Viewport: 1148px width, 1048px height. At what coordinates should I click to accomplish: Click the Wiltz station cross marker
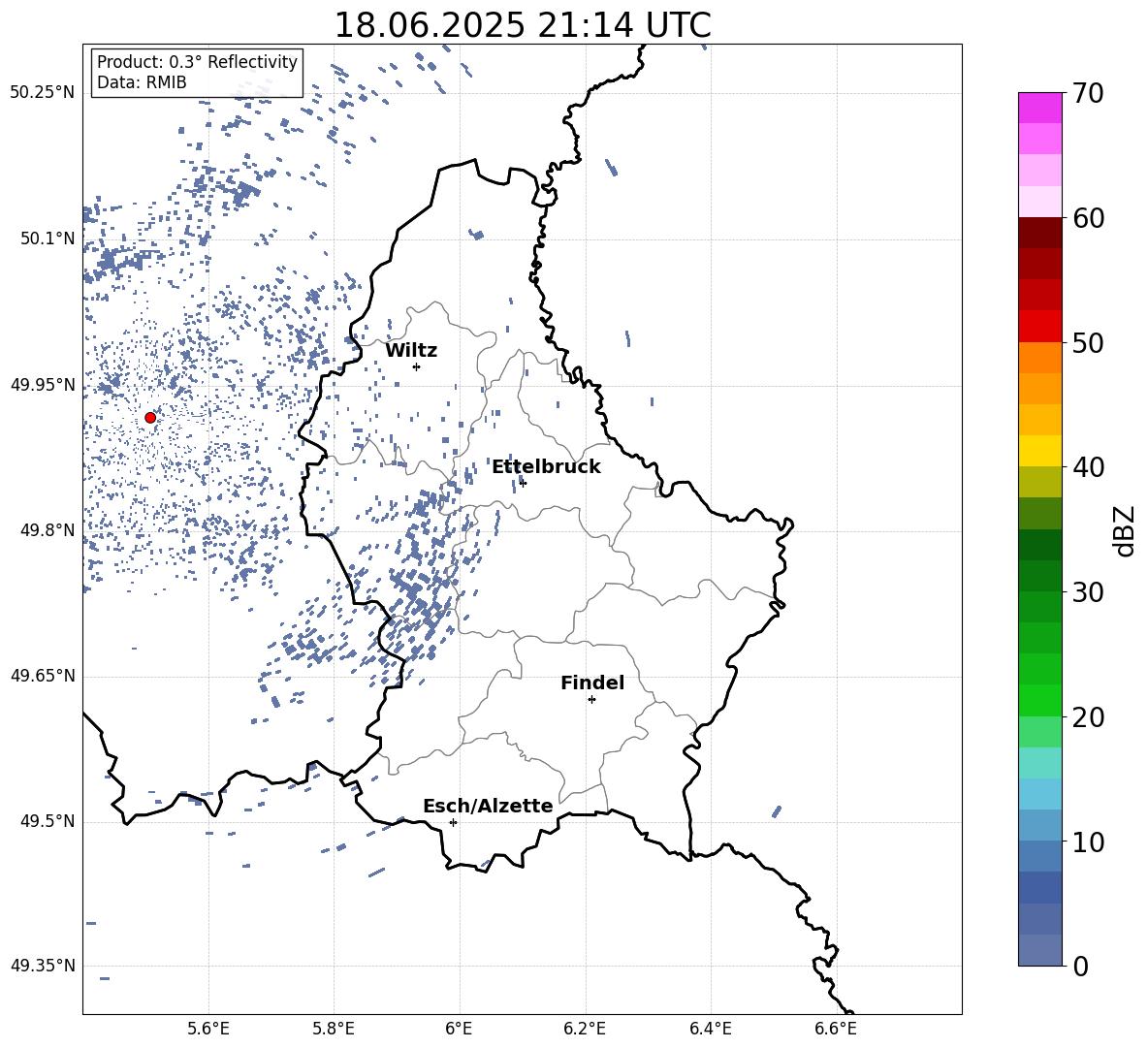pos(417,366)
